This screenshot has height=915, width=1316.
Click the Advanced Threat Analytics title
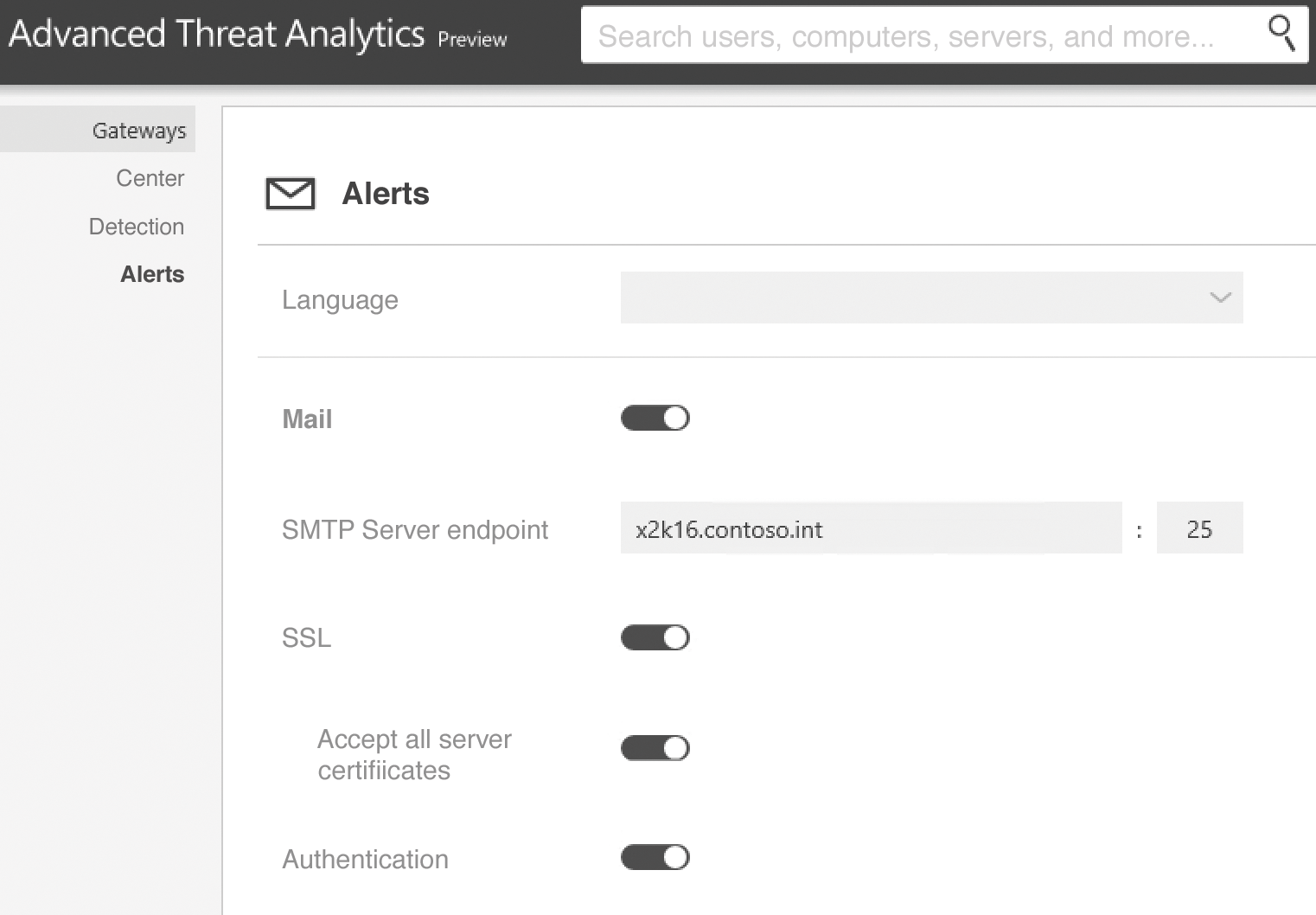(216, 35)
